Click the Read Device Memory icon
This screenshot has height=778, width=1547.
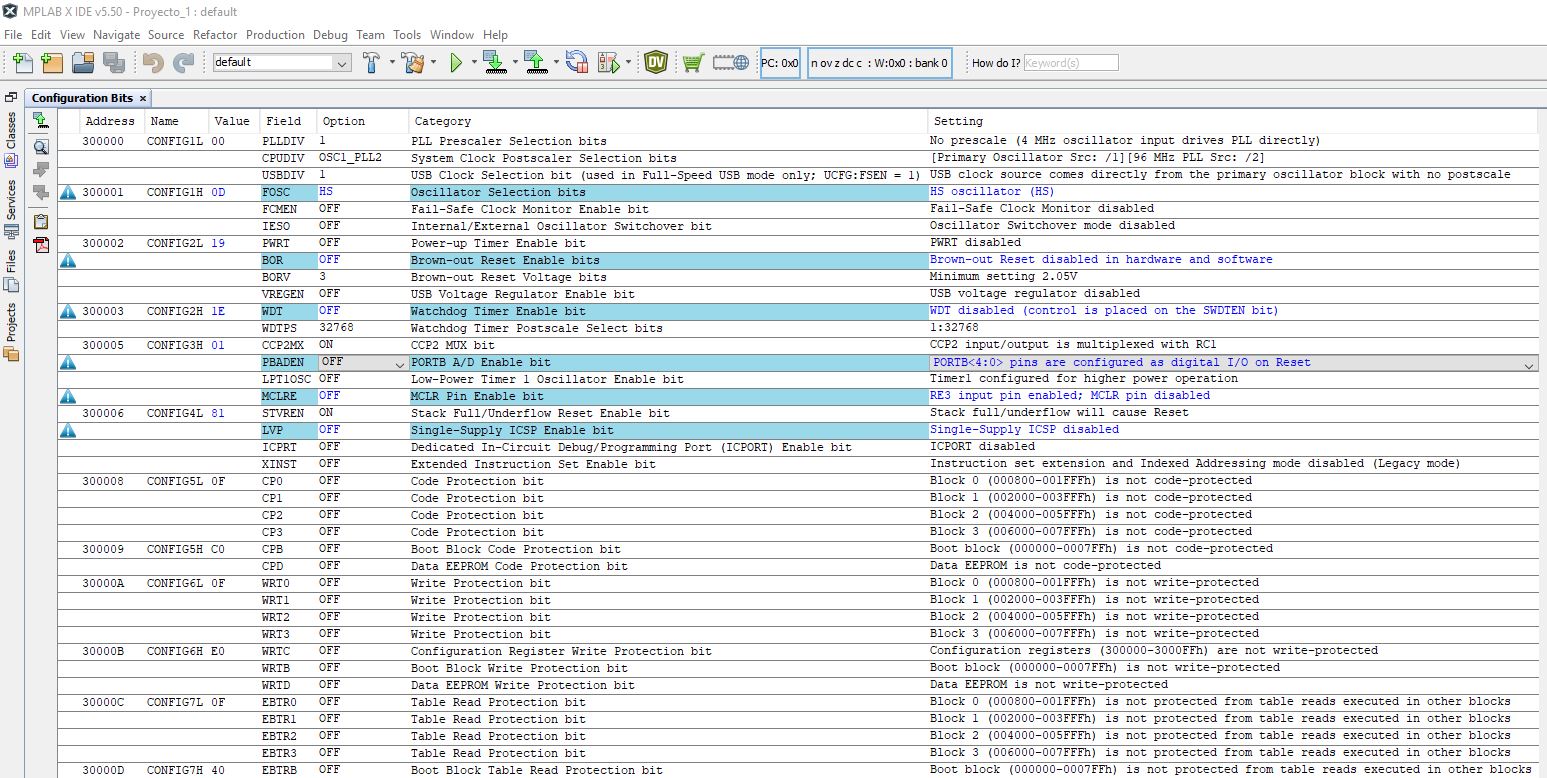[x=535, y=63]
